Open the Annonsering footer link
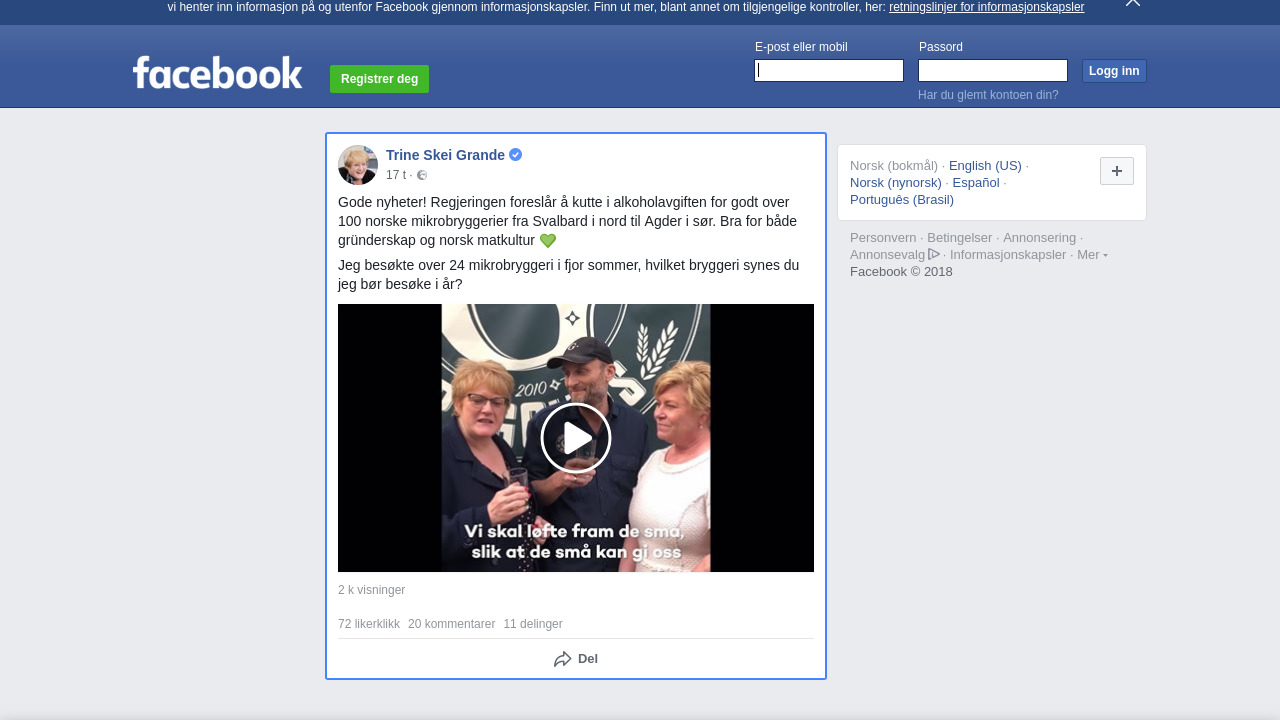 [1040, 238]
